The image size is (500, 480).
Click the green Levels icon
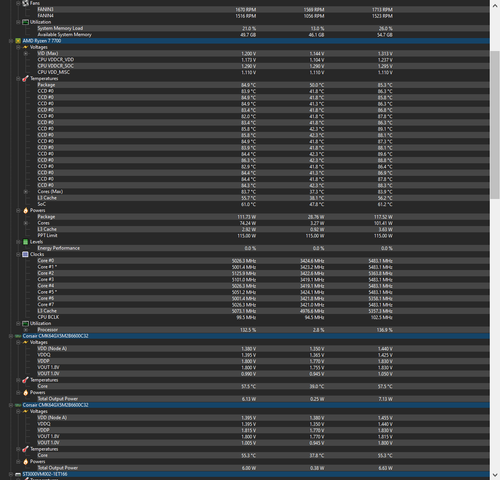point(25,242)
